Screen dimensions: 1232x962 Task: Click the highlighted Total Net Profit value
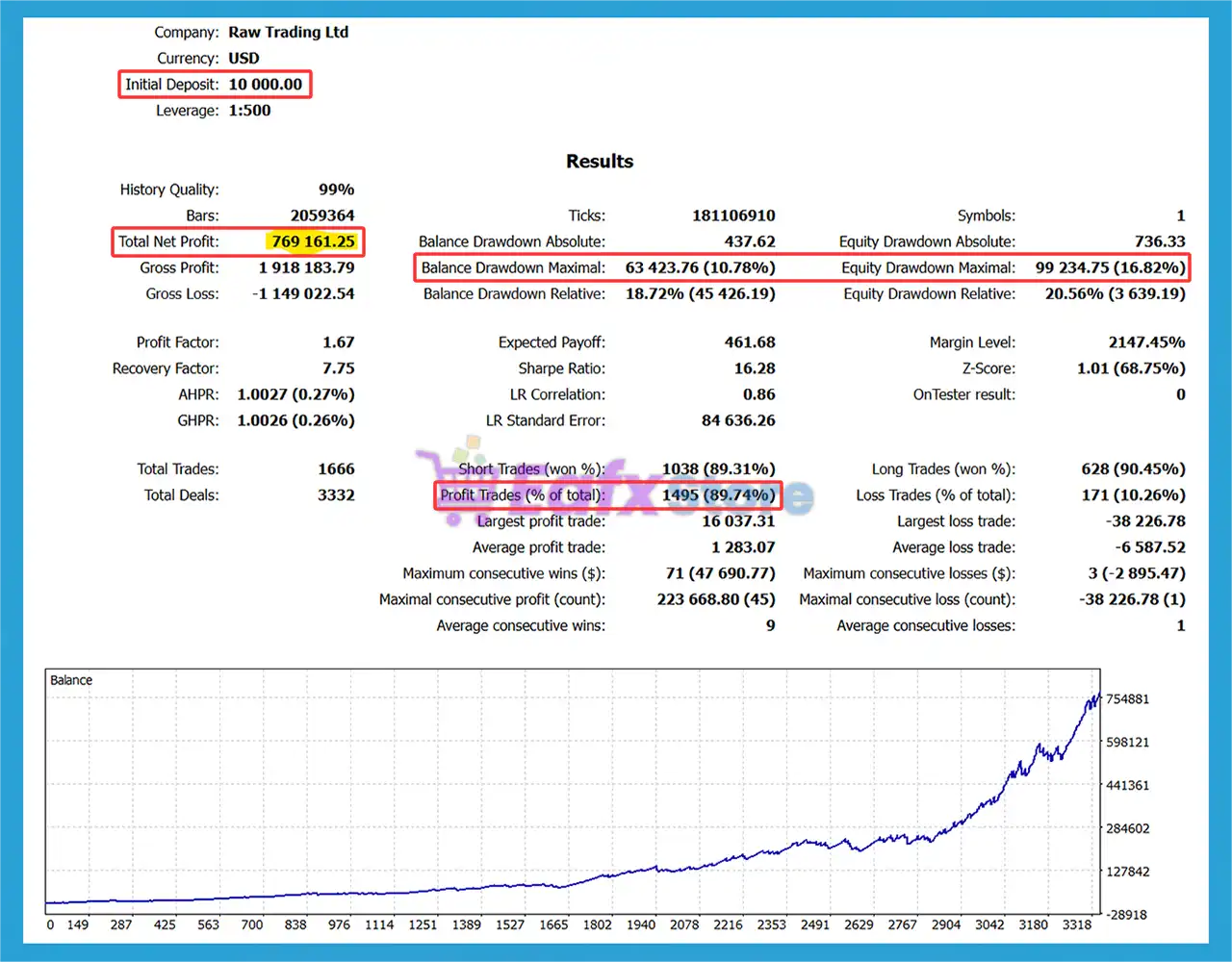pos(313,241)
